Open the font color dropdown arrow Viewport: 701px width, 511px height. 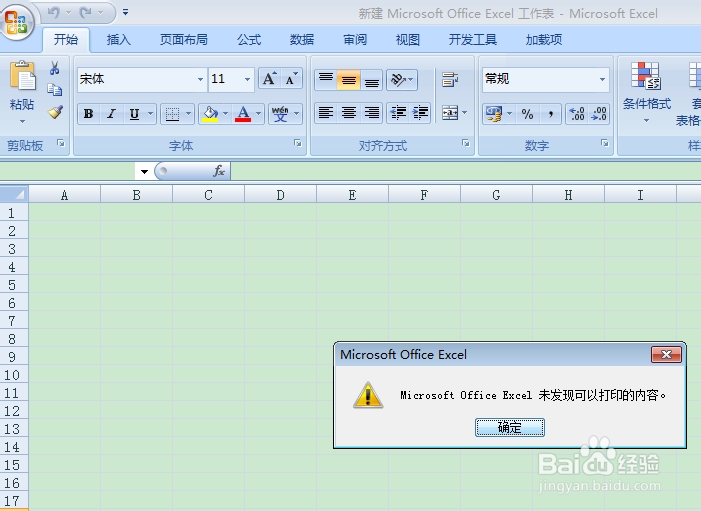point(258,114)
